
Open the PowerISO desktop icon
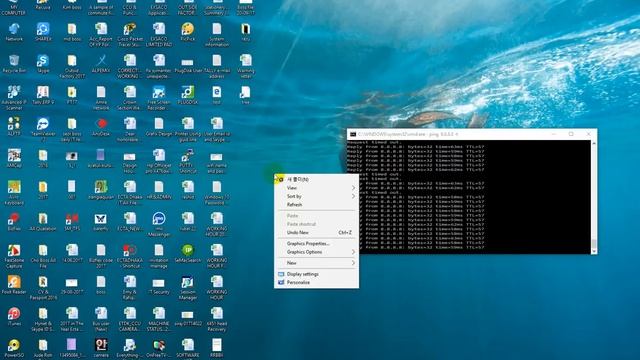[x=14, y=348]
